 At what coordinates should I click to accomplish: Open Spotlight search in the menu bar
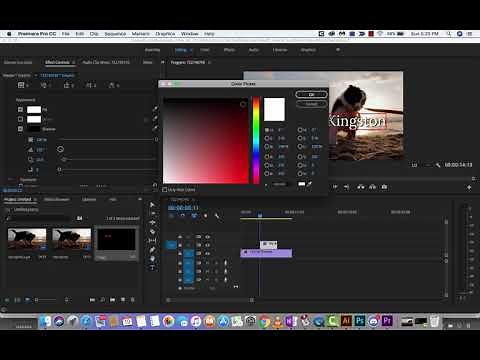click(x=449, y=34)
